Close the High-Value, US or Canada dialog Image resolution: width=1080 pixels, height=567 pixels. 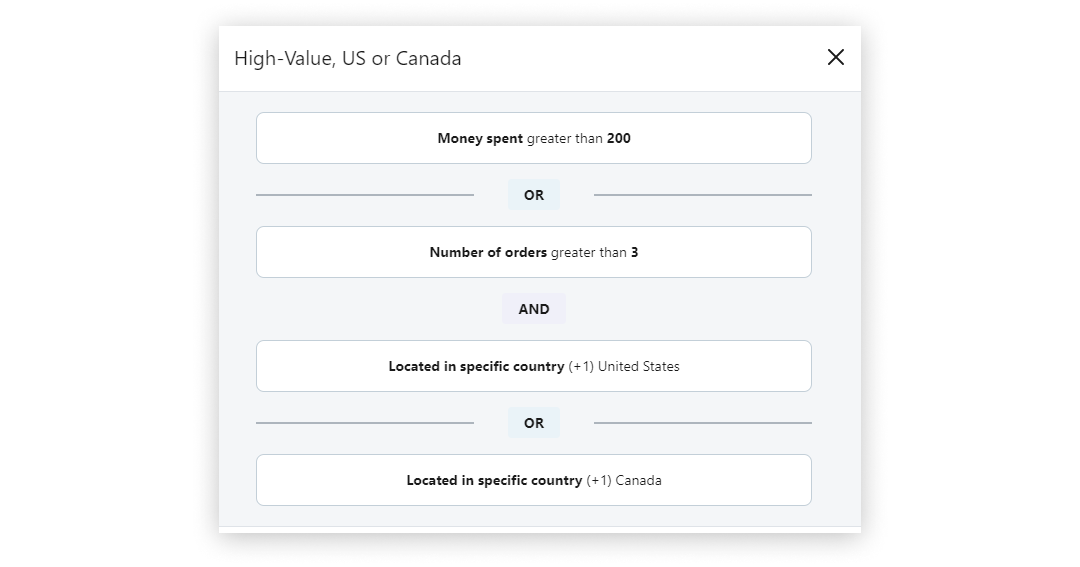point(836,57)
